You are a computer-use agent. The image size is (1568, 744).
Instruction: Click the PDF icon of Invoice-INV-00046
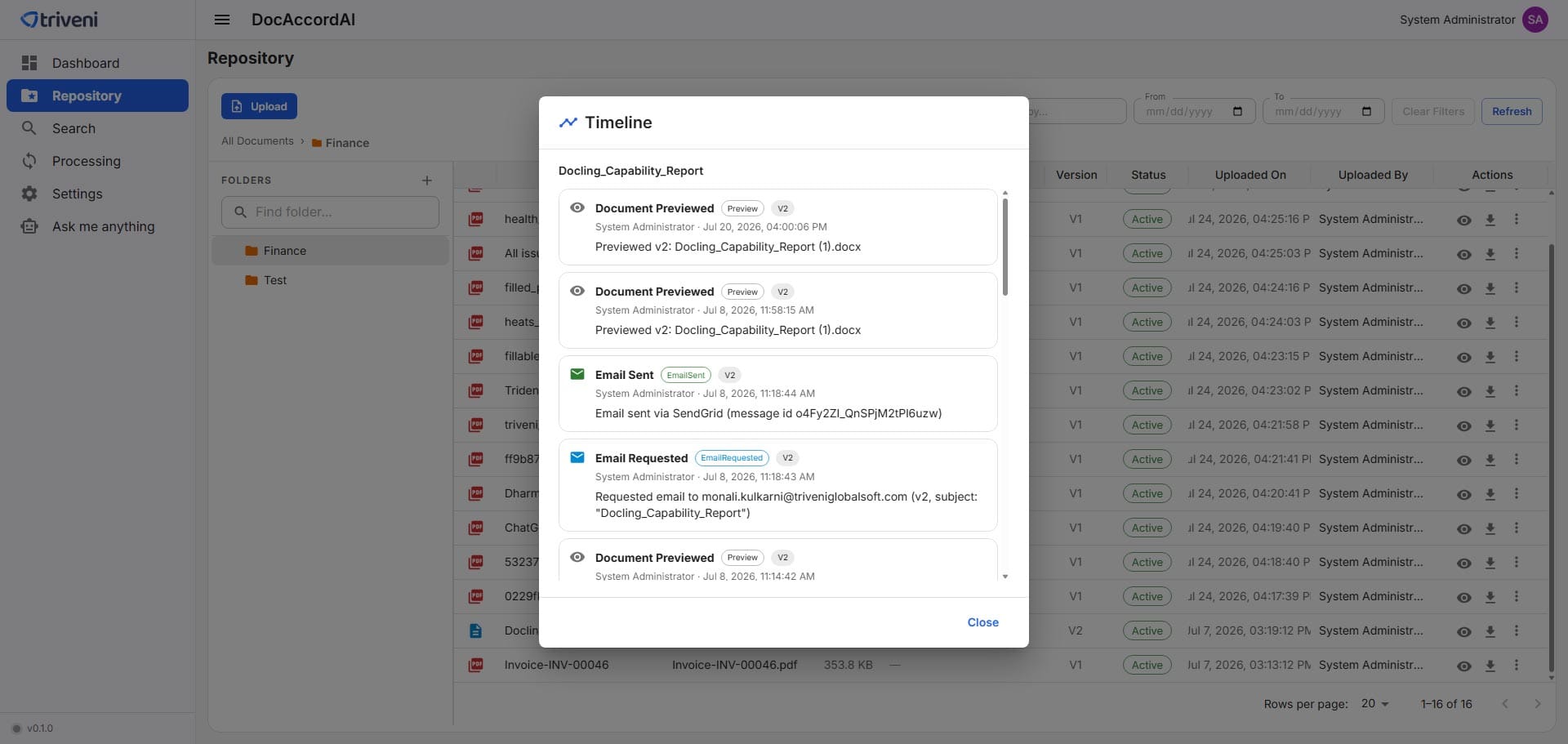tap(476, 665)
